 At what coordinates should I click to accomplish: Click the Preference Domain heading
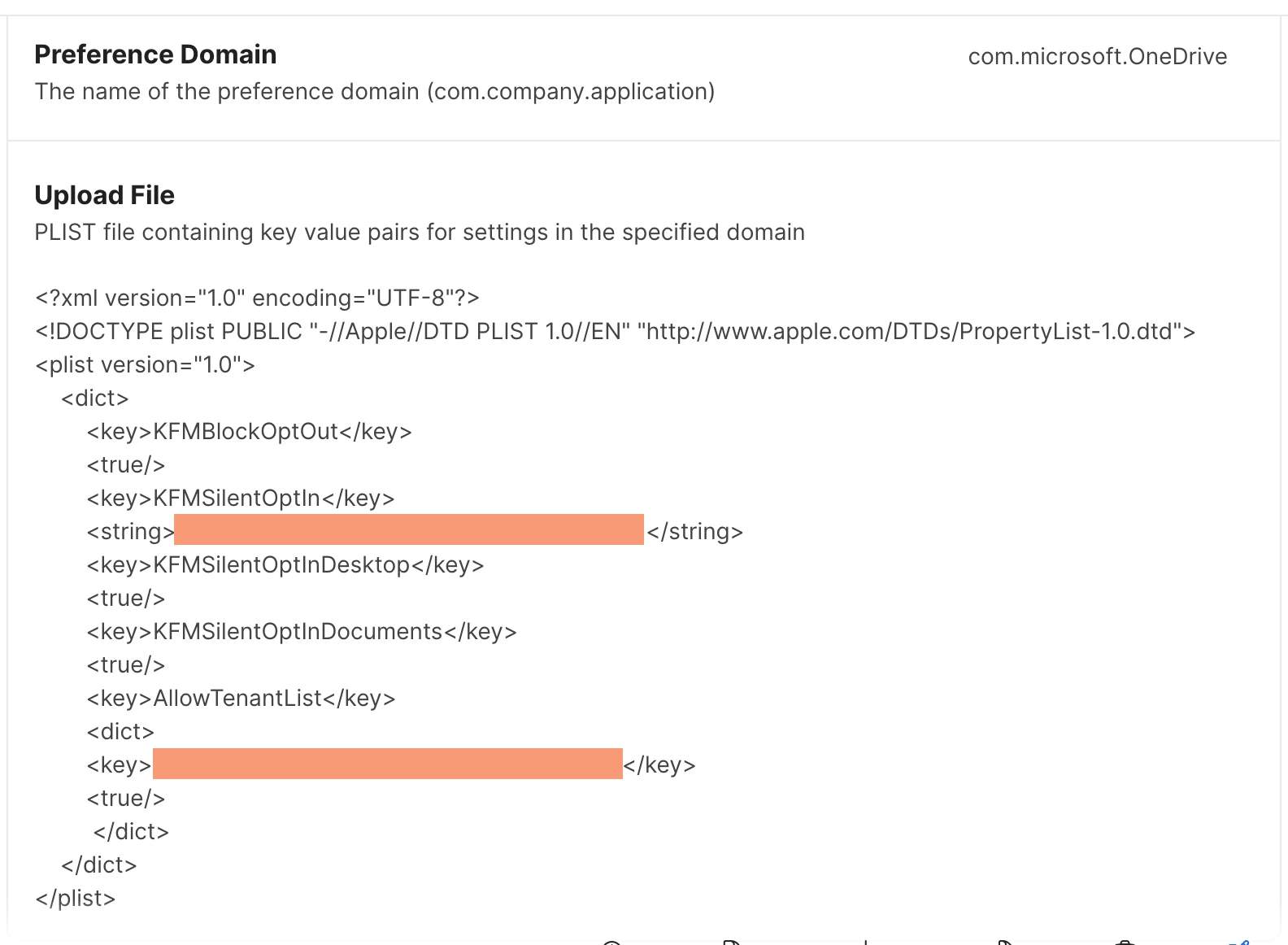click(x=155, y=54)
